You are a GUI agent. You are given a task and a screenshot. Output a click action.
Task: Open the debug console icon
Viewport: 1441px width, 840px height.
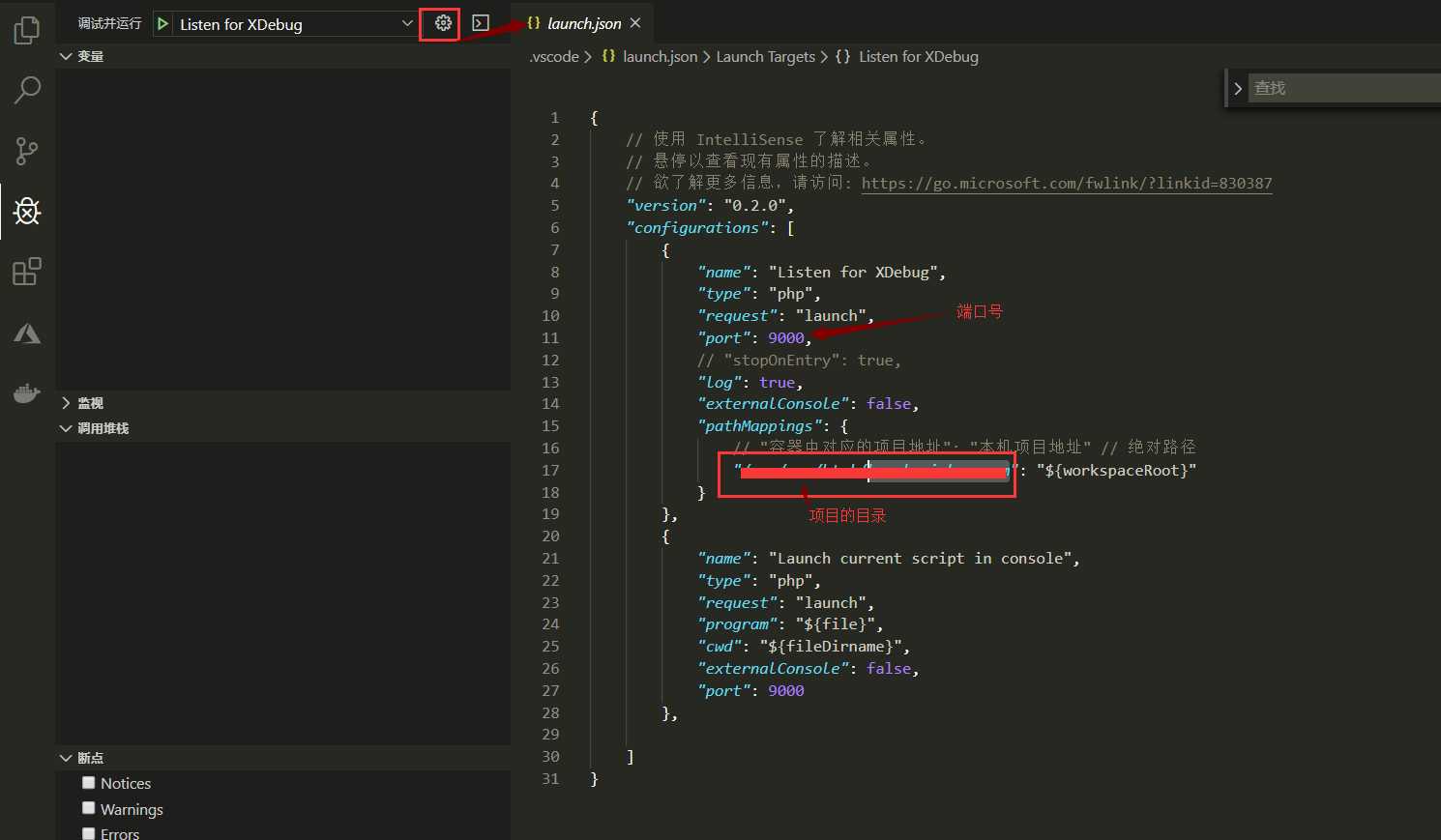[x=481, y=23]
